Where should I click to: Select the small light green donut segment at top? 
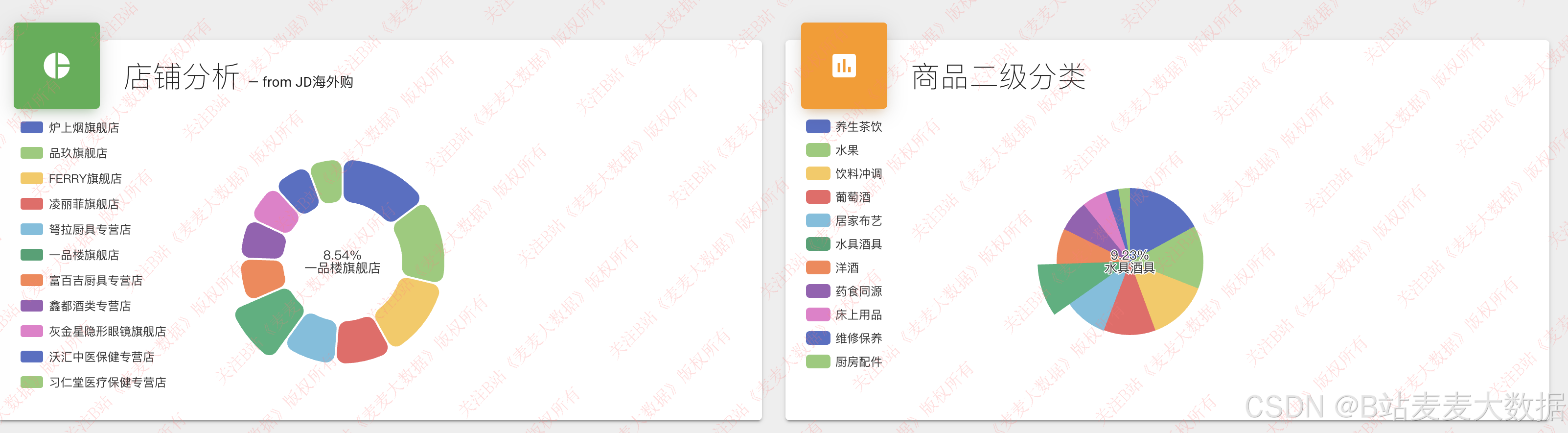[x=327, y=181]
